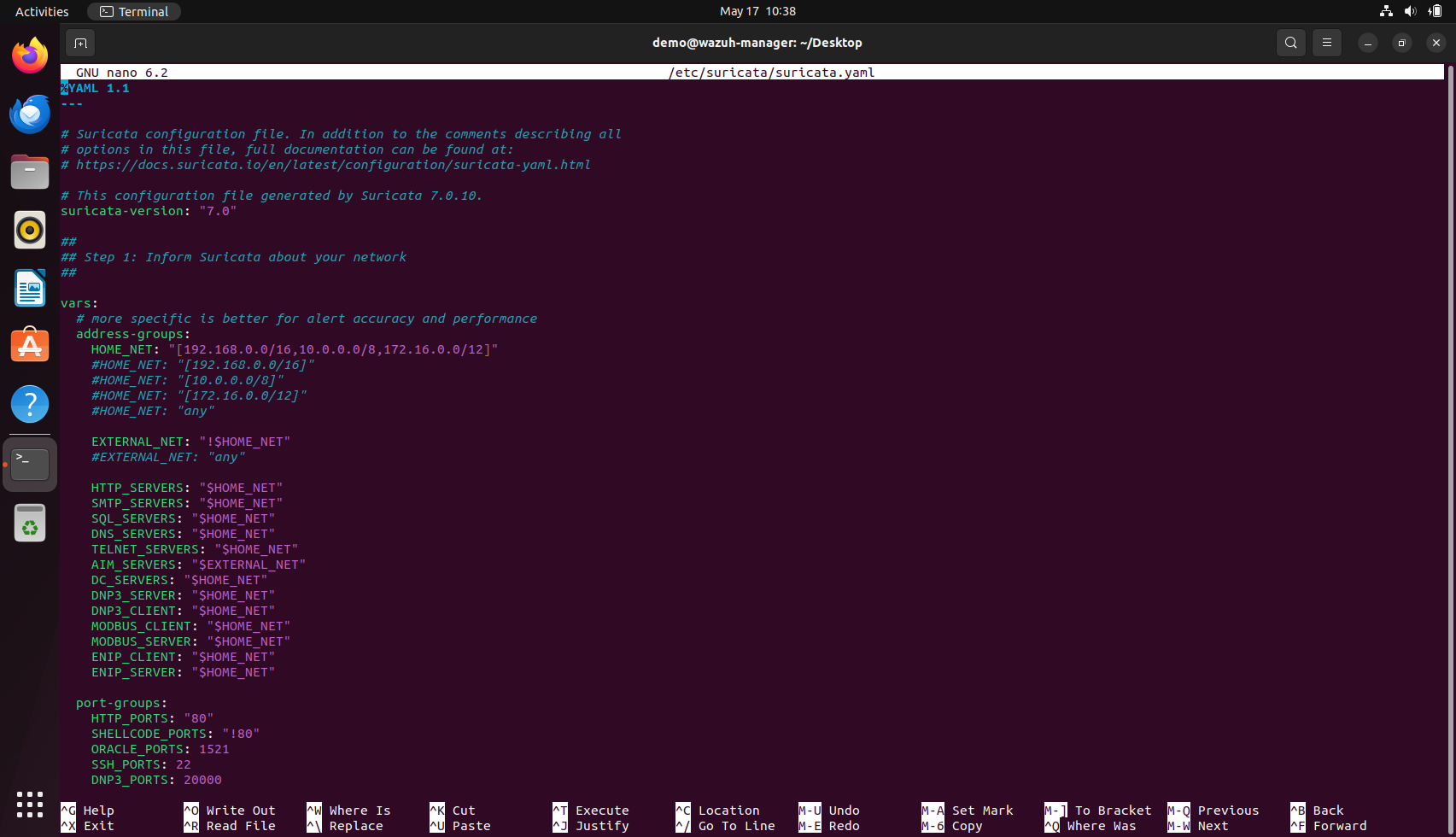Open the volume indicator in top bar
This screenshot has height=837, width=1456.
tap(1411, 11)
